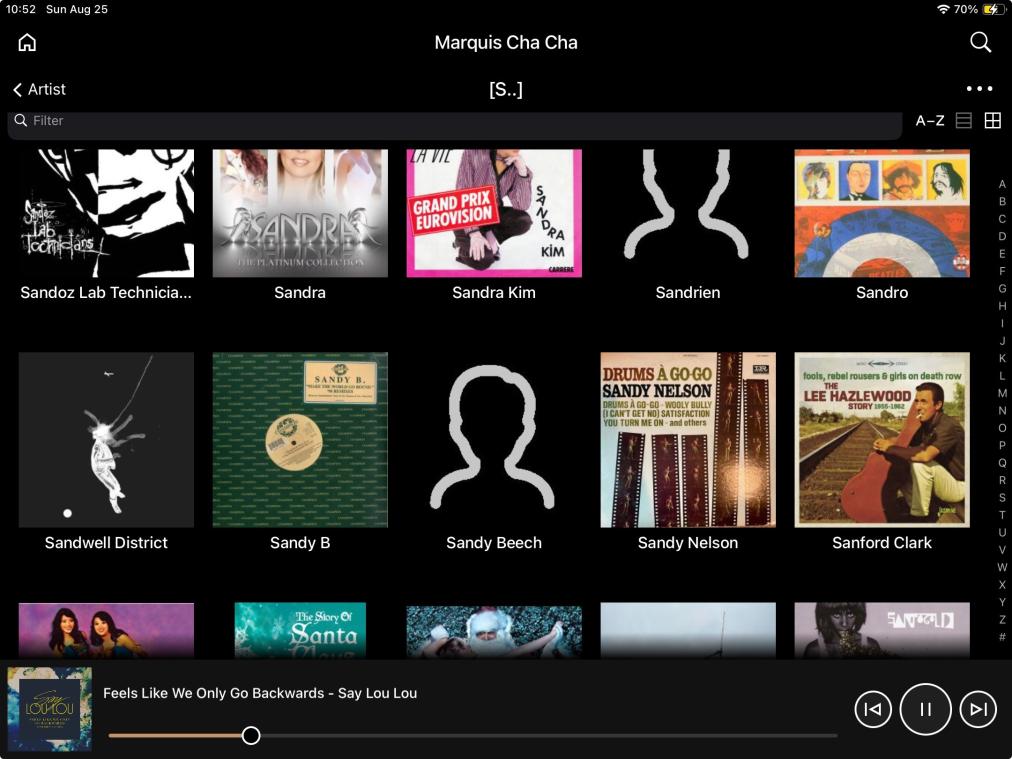Skip to next track
The image size is (1012, 759).
pos(978,709)
